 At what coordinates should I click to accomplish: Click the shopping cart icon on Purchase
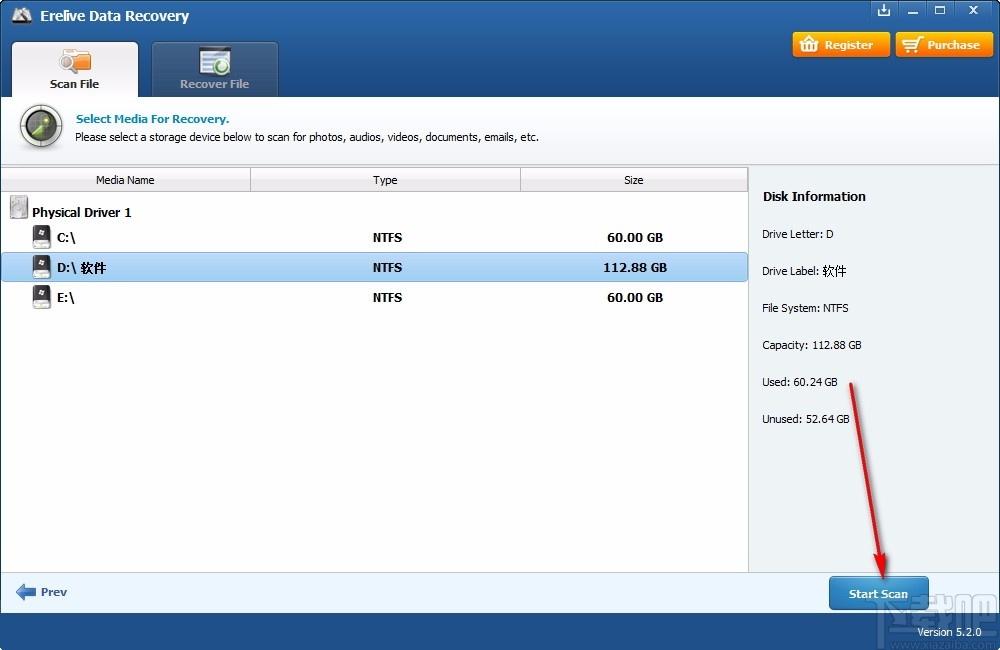[x=913, y=45]
